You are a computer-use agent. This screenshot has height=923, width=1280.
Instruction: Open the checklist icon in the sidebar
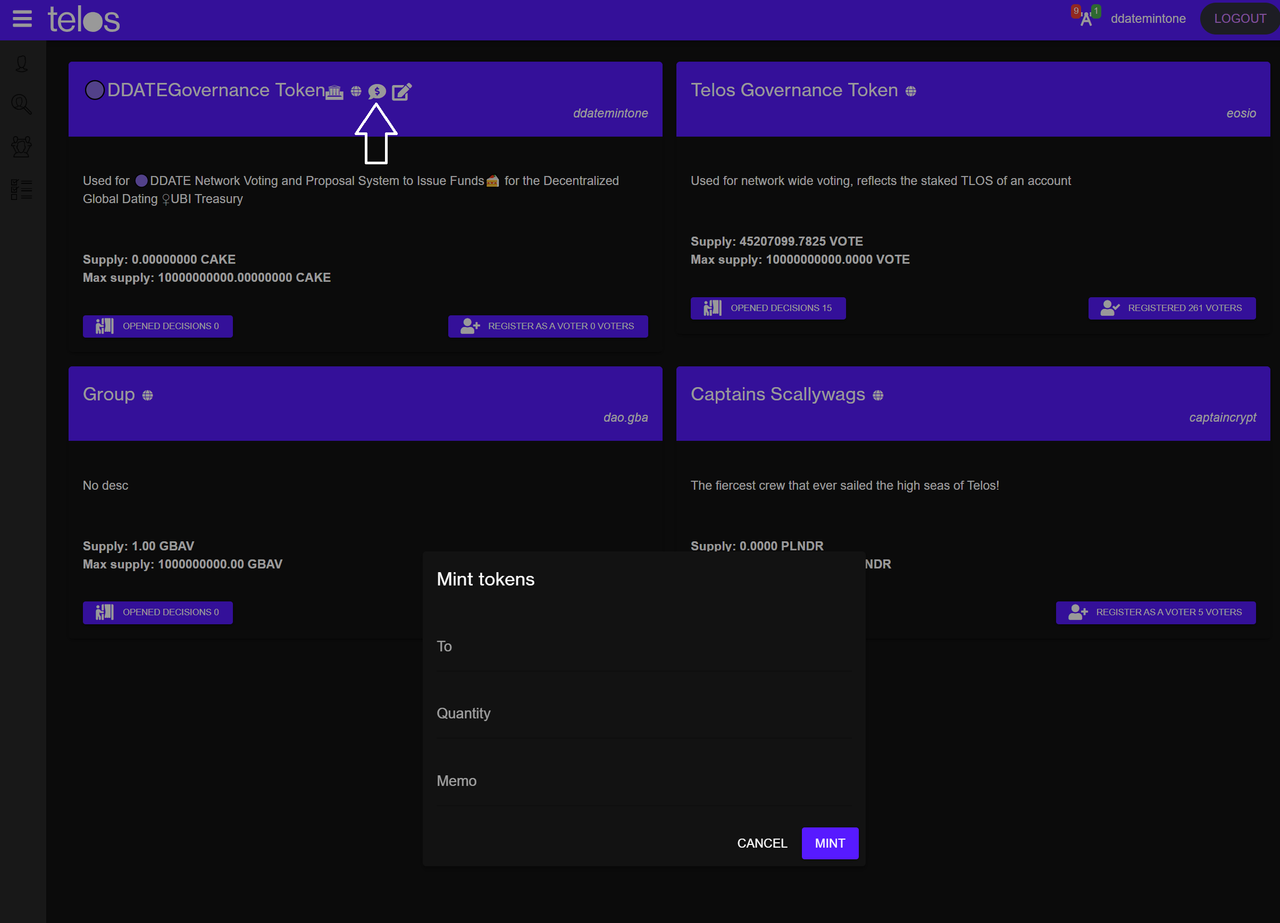tap(22, 189)
